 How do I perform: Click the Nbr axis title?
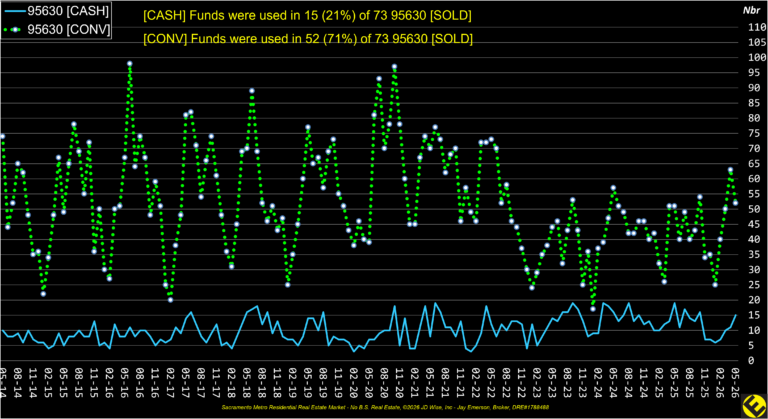(751, 10)
